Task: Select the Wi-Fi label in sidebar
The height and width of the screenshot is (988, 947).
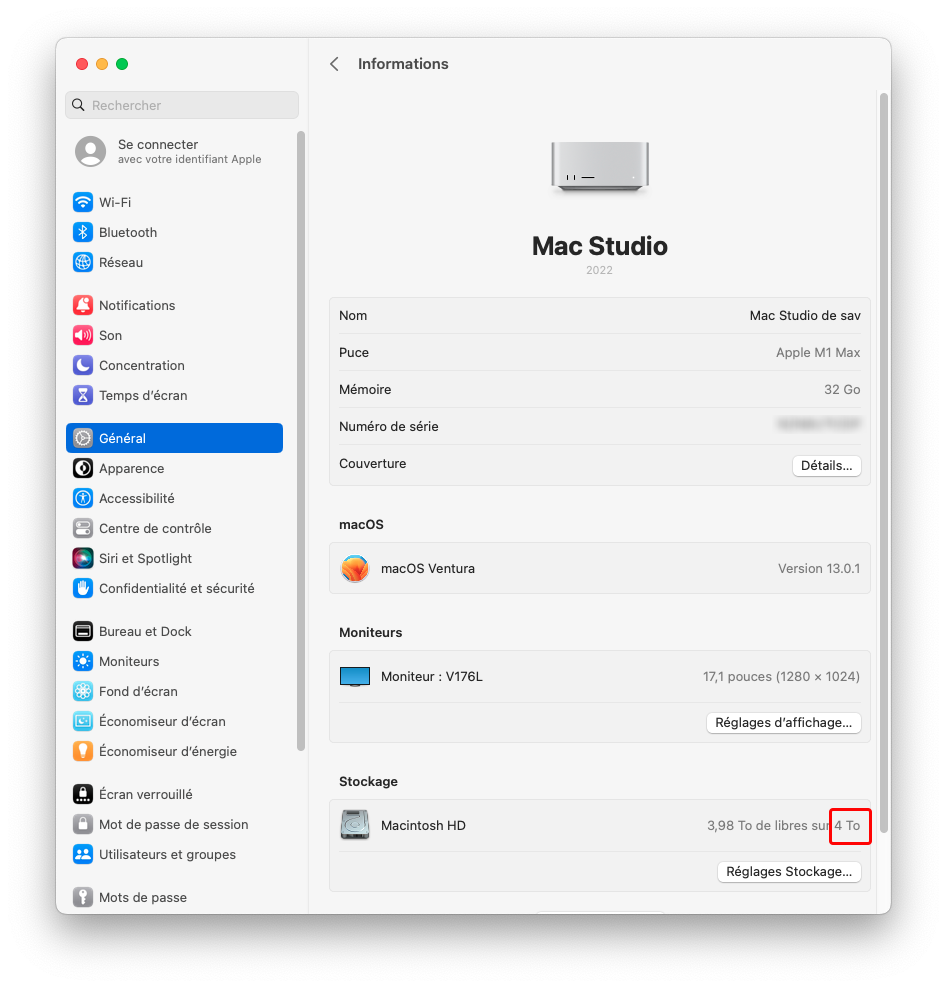Action: (x=115, y=202)
